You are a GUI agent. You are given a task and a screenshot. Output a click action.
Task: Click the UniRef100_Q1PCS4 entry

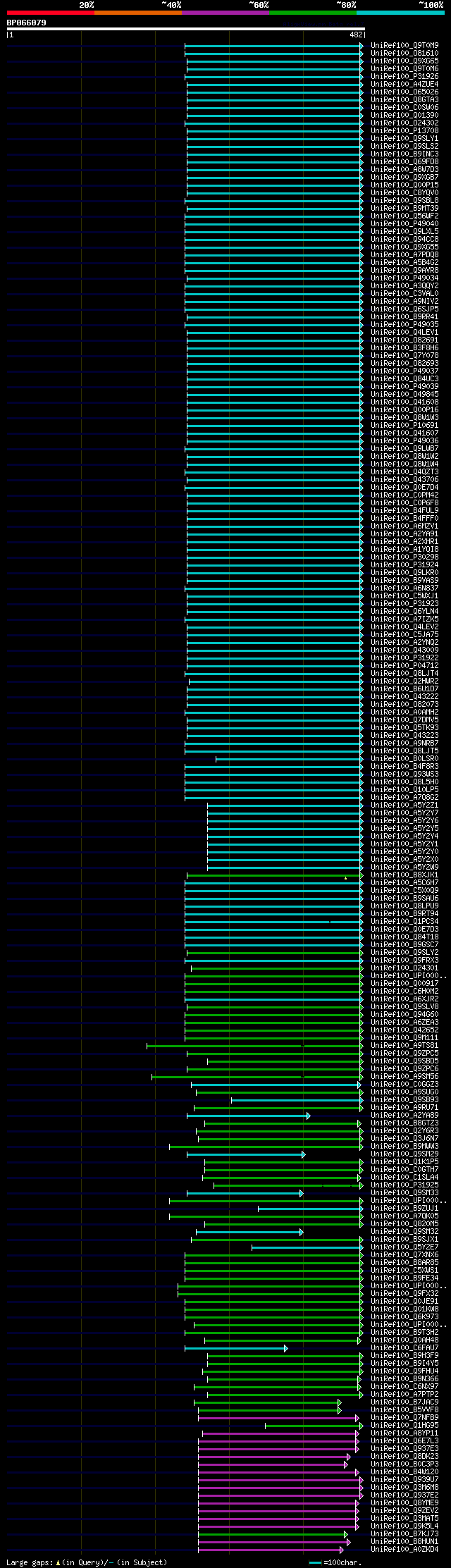(404, 921)
